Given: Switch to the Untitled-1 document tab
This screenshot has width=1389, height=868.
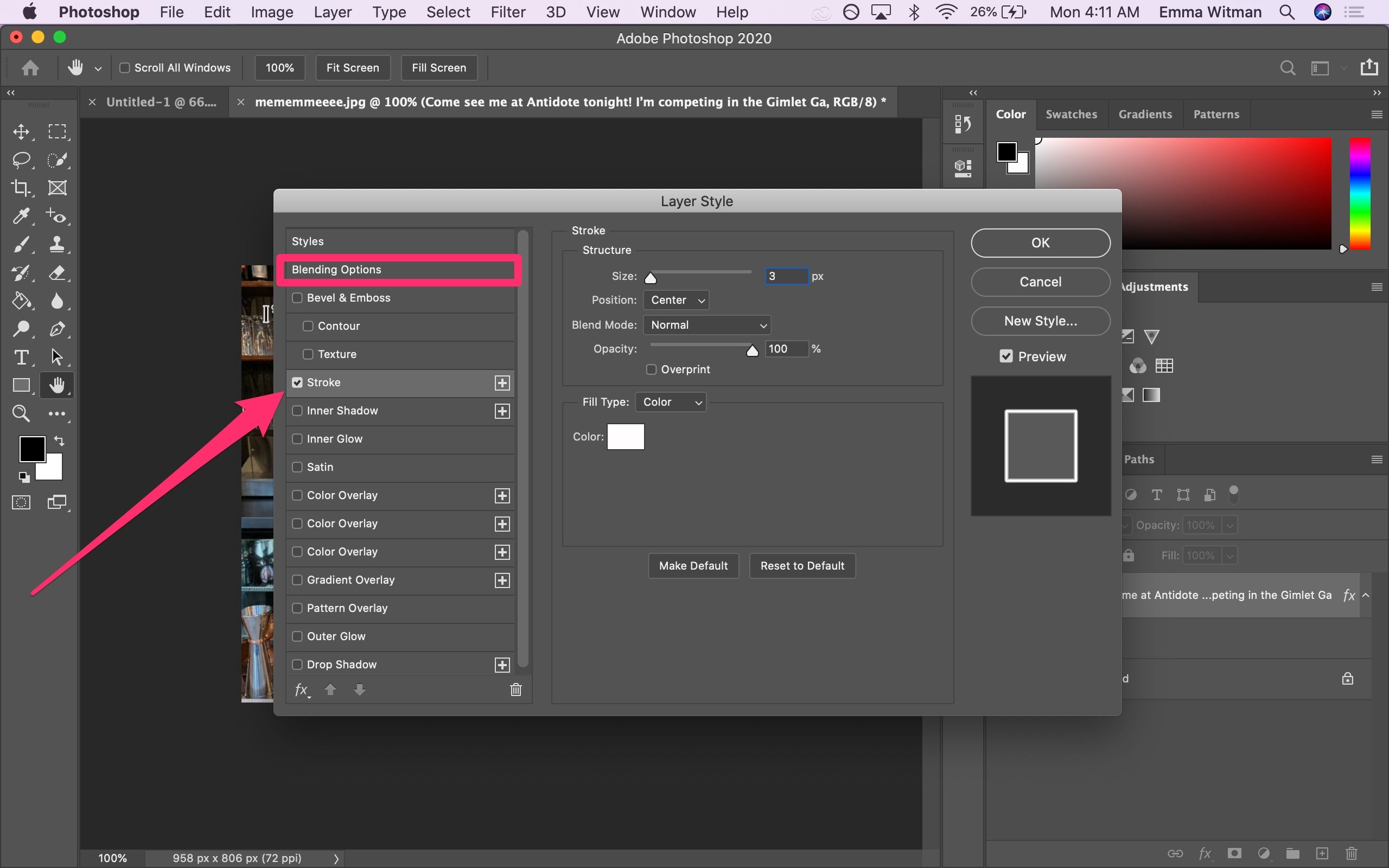Looking at the screenshot, I should point(161,102).
